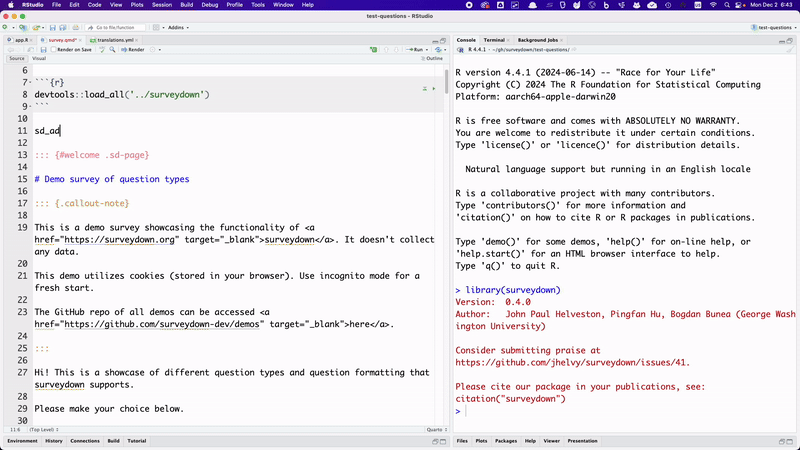The image size is (800, 450).
Task: Click the 'sd_ad' text on line 11
Action: (47, 131)
